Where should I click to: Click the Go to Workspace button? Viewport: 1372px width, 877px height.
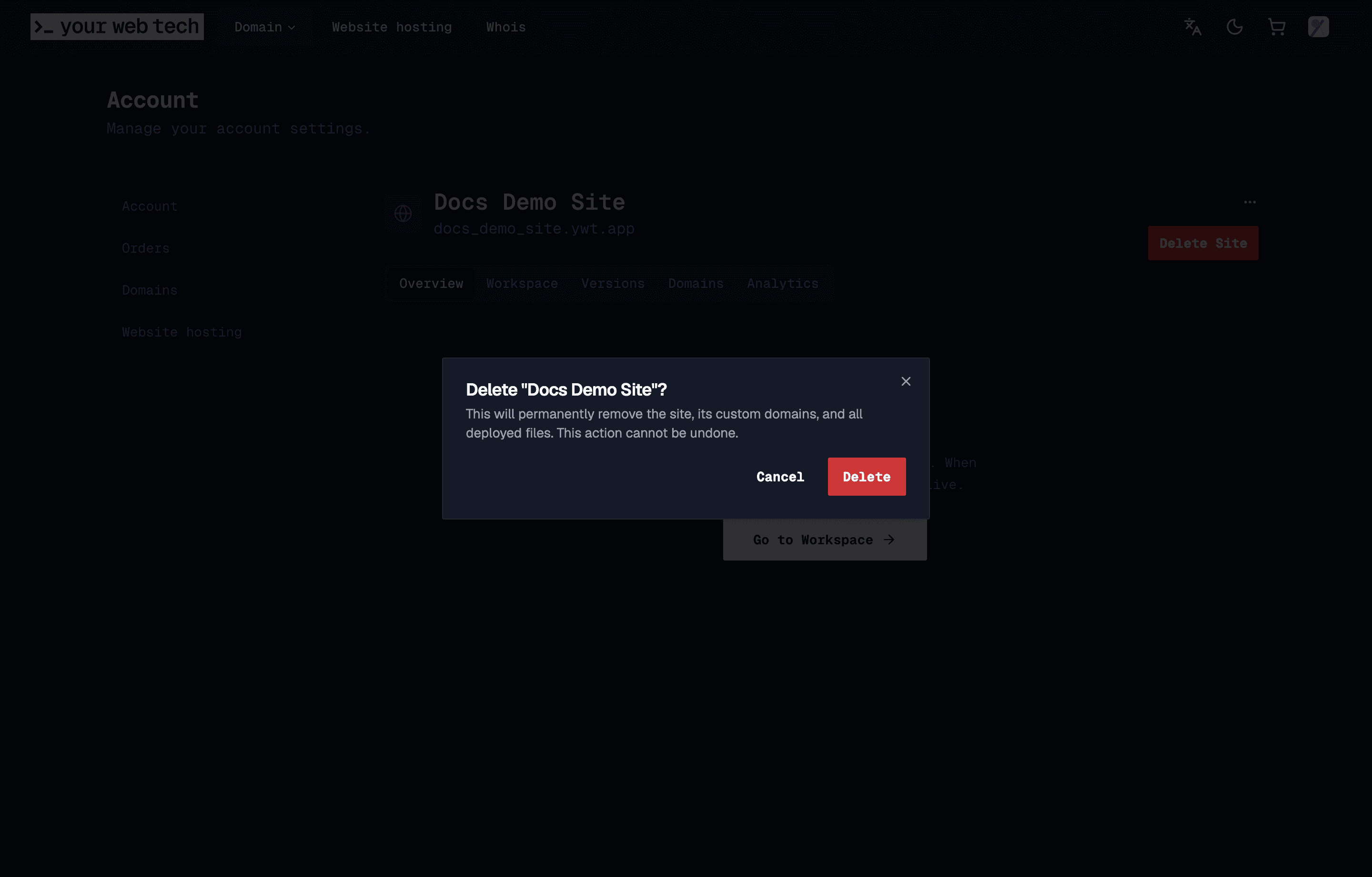pyautogui.click(x=825, y=540)
